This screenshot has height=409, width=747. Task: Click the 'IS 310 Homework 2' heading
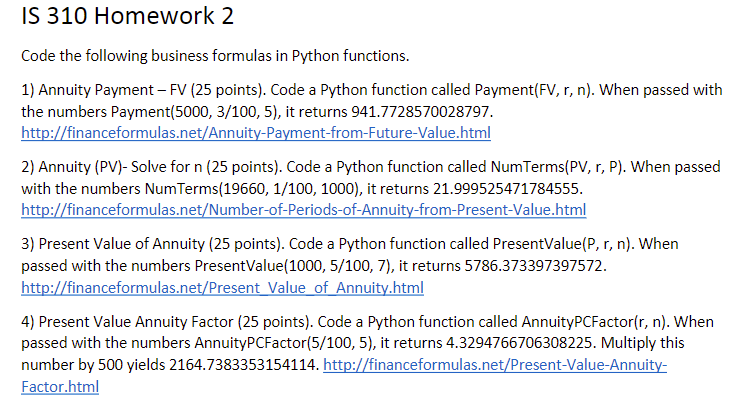128,16
